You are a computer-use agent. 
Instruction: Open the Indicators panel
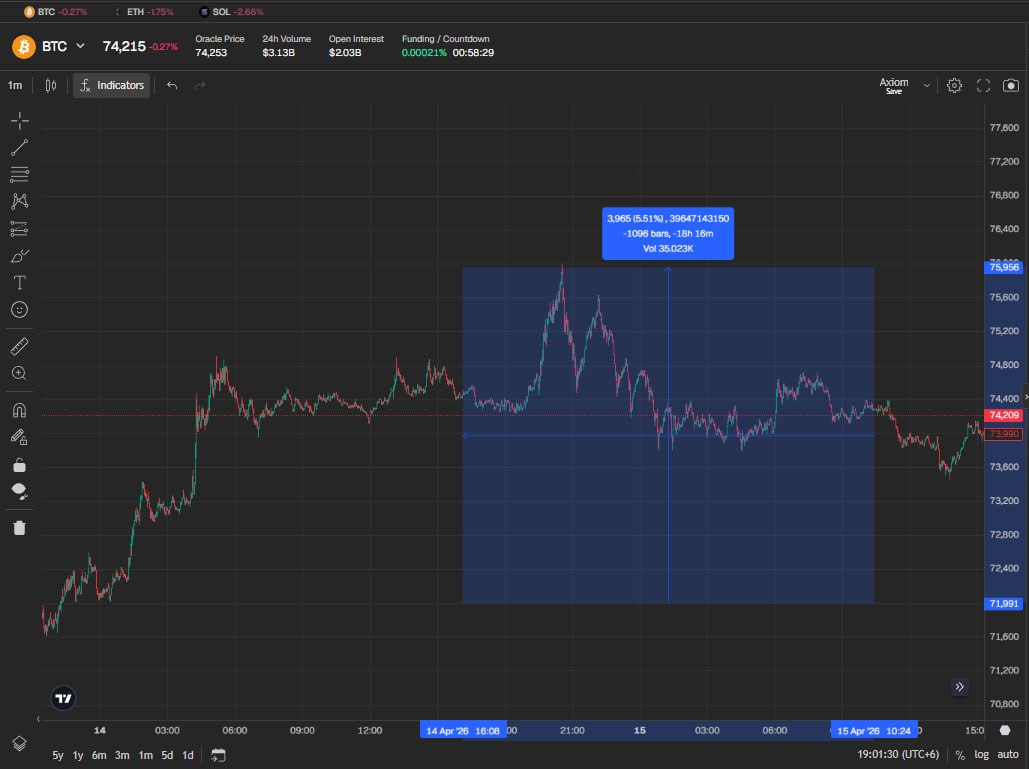112,85
